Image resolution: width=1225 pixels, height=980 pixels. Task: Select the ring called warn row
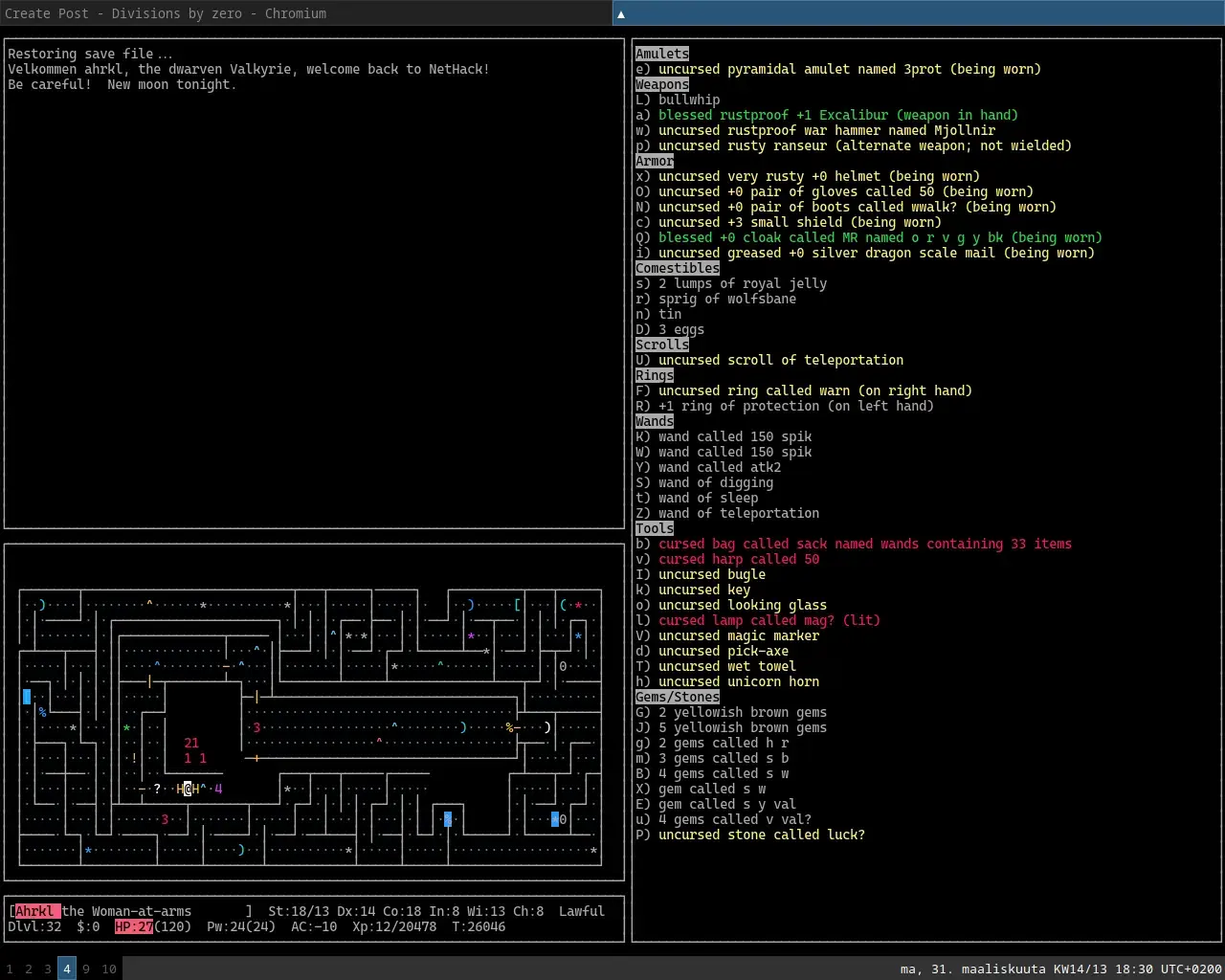(804, 390)
